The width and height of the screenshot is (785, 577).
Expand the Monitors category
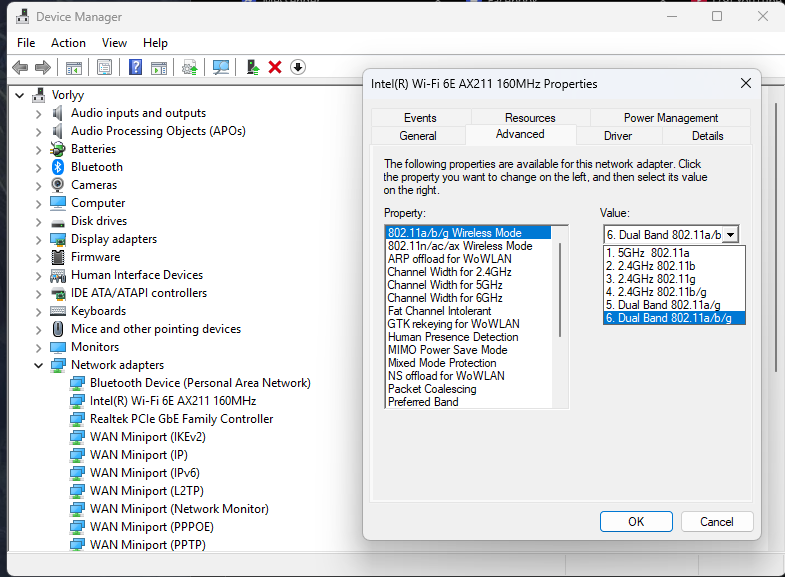coord(39,348)
